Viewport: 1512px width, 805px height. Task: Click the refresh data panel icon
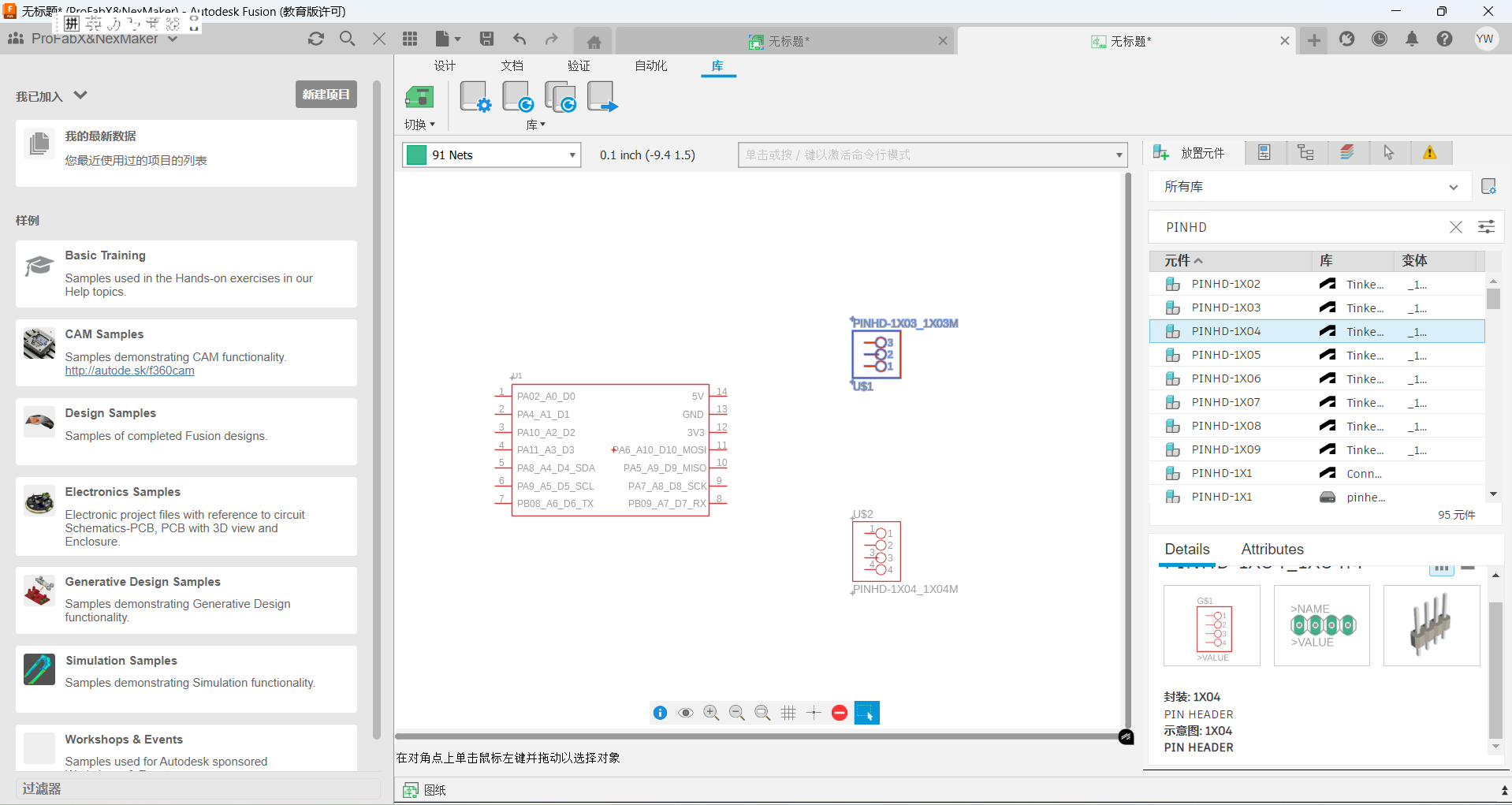316,39
